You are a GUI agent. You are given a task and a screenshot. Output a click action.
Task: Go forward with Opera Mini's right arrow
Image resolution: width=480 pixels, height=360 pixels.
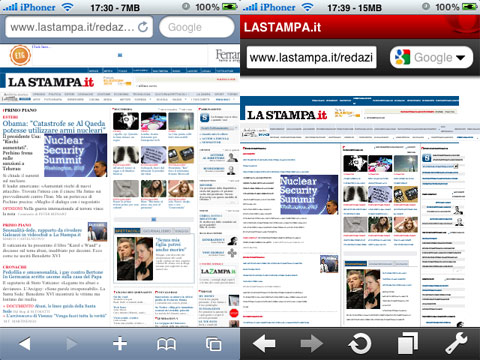click(312, 343)
